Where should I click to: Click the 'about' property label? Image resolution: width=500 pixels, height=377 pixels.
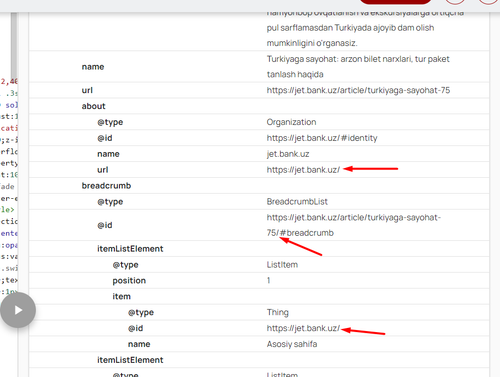pyautogui.click(x=93, y=106)
